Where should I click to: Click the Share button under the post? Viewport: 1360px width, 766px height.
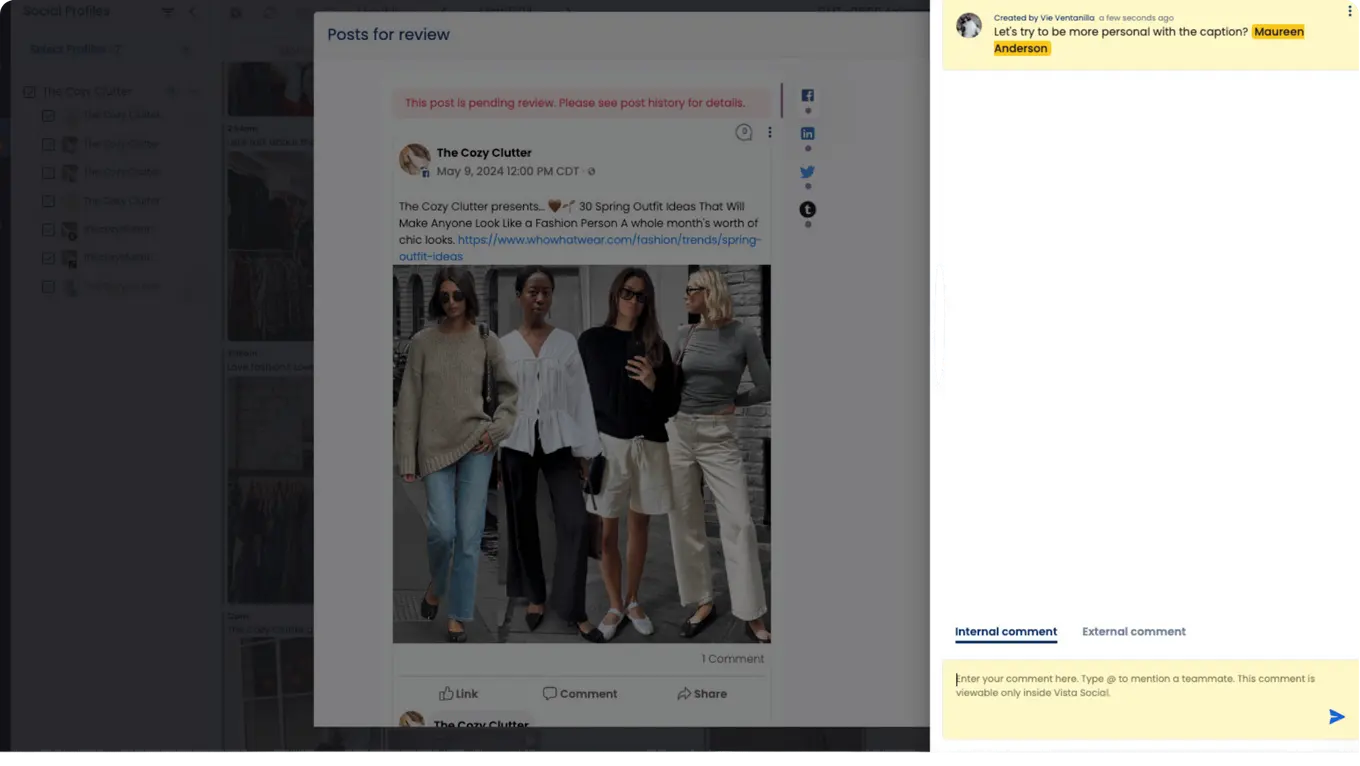tap(702, 694)
